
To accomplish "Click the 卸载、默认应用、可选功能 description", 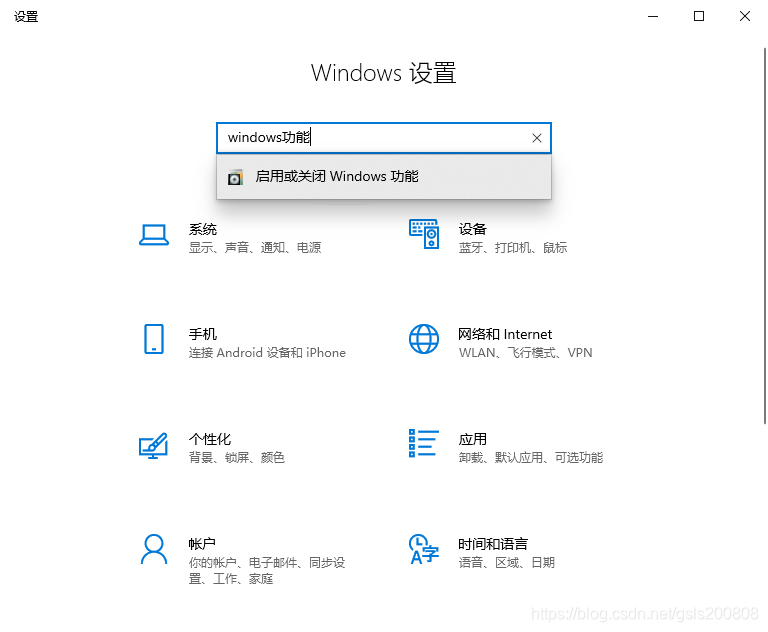I will [x=531, y=458].
